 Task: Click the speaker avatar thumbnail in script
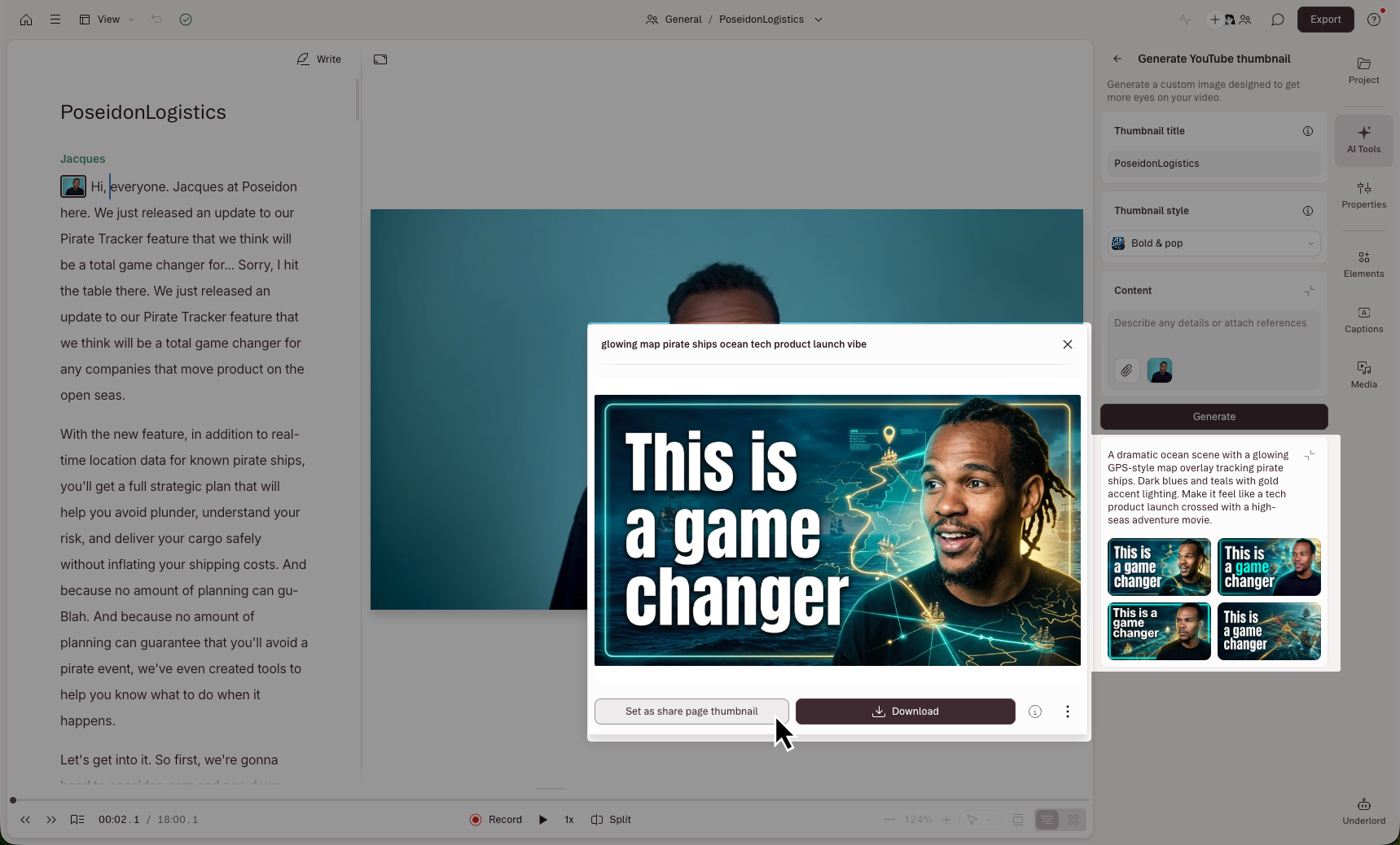pos(73,186)
